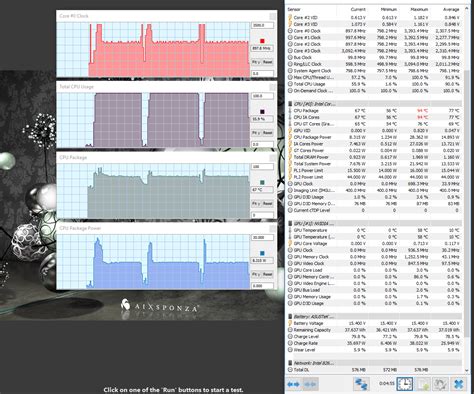Click the red Core #0 Clock color swatch
Viewport: 474px width, 394px height.
click(262, 41)
